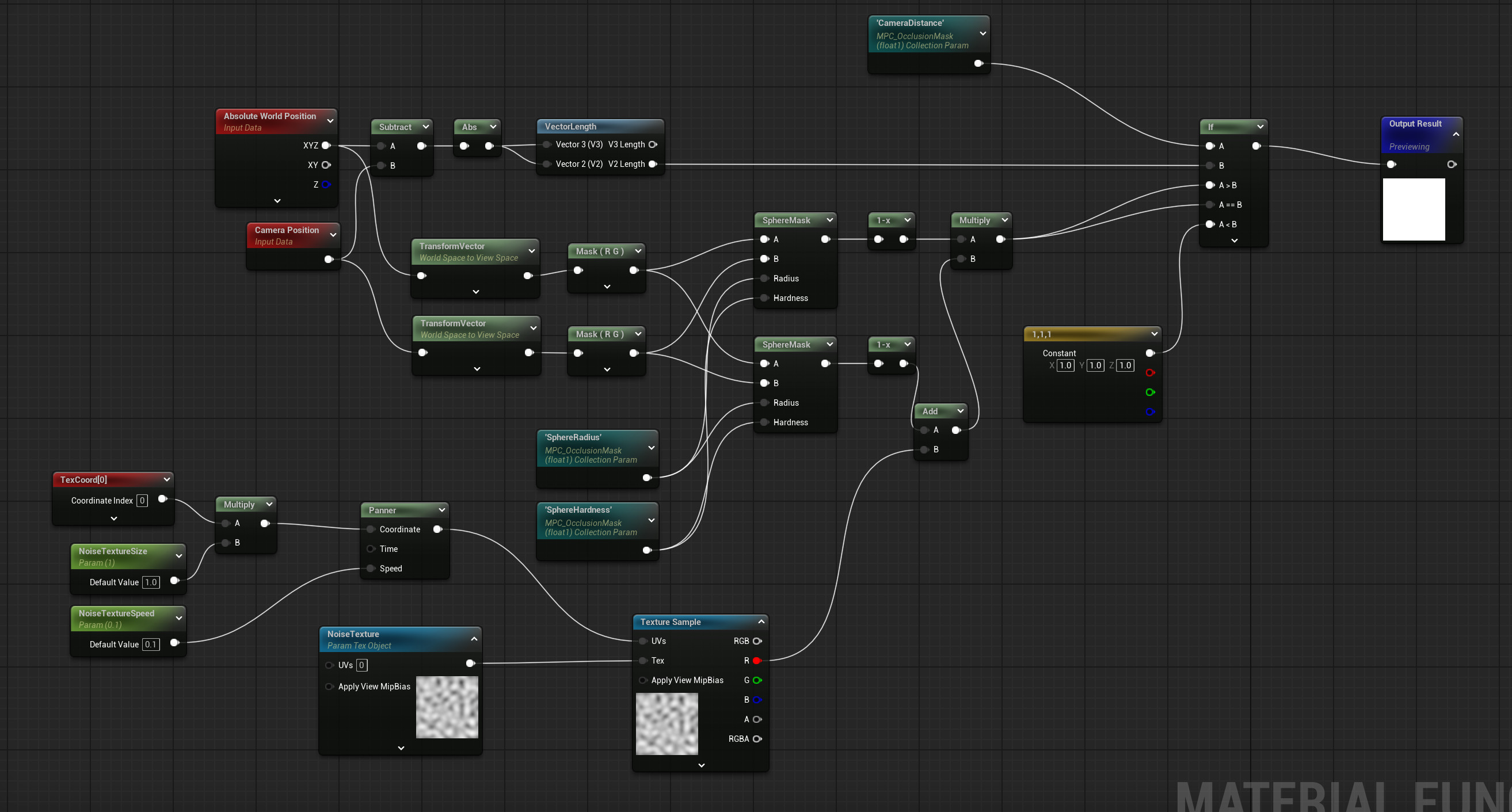The height and width of the screenshot is (812, 1512).
Task: Click the Constant X value field
Action: pos(1065,365)
